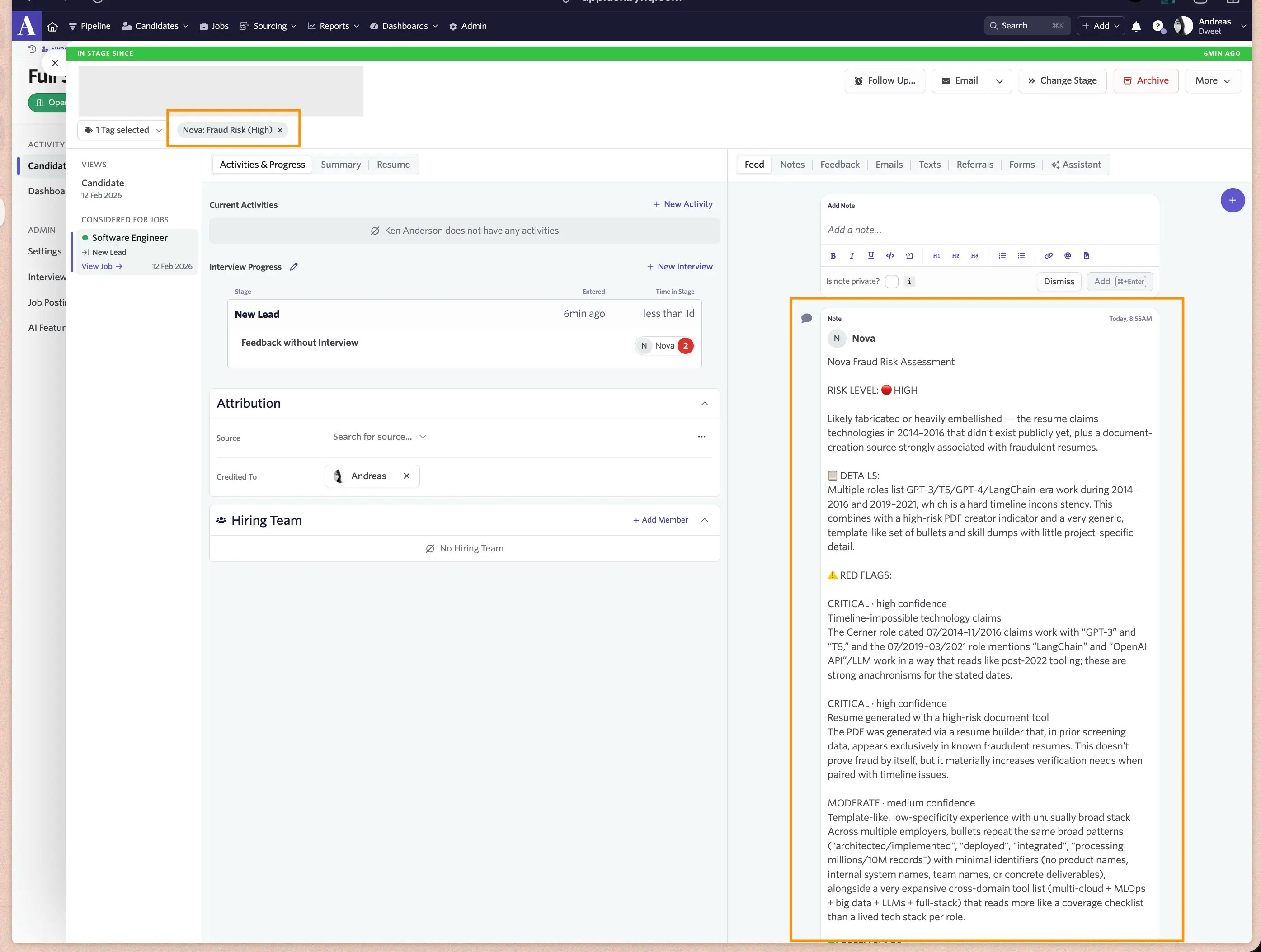
Task: Click the Change Stage button
Action: (x=1062, y=81)
